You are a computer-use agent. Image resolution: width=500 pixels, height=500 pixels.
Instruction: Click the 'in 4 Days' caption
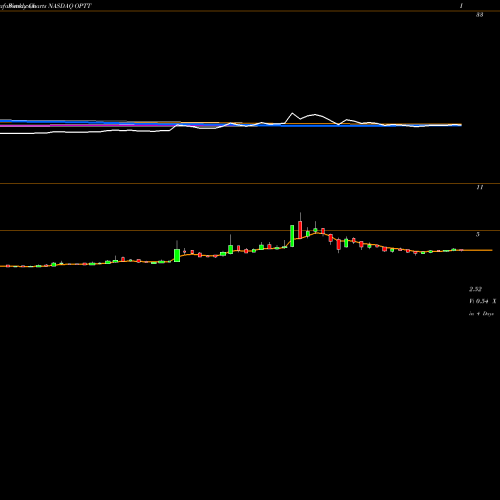(x=481, y=314)
